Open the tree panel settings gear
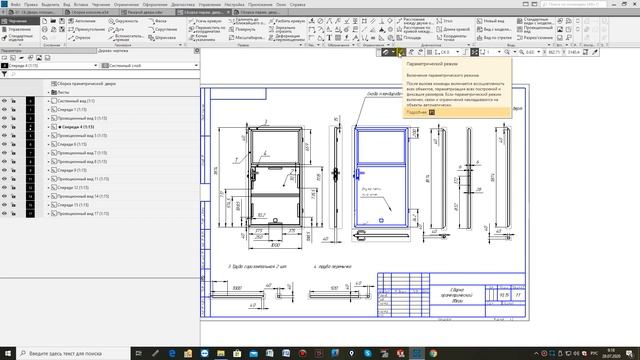The image size is (640, 360). [x=197, y=51]
